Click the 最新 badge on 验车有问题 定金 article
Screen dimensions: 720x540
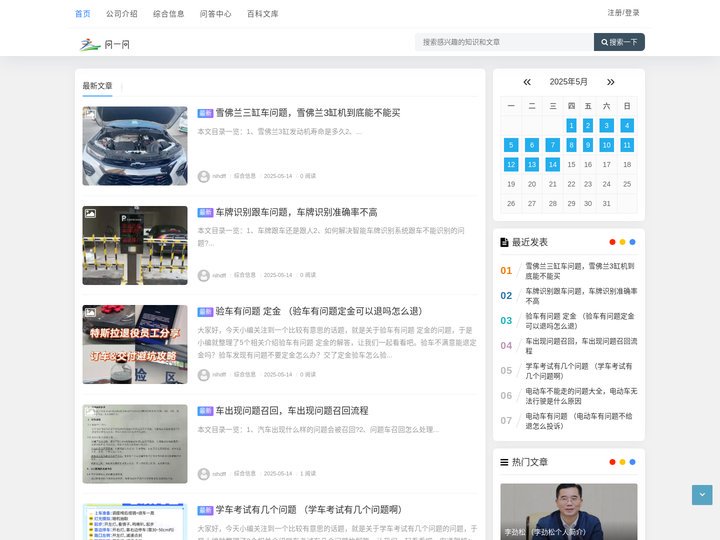tap(205, 312)
